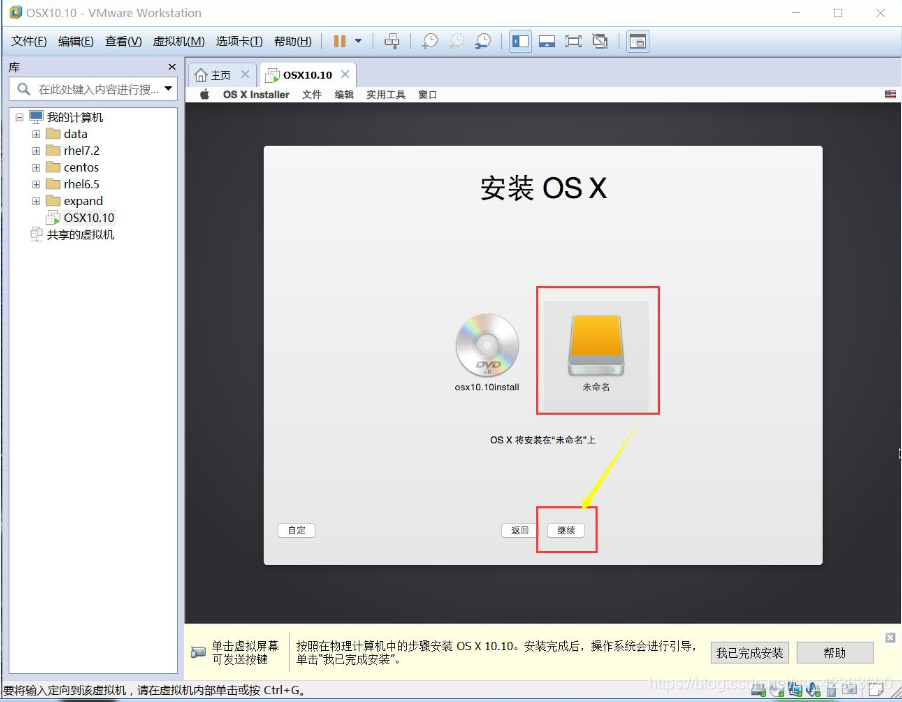The width and height of the screenshot is (902, 702).
Task: Dismiss the installation hint bar
Action: pyautogui.click(x=890, y=638)
